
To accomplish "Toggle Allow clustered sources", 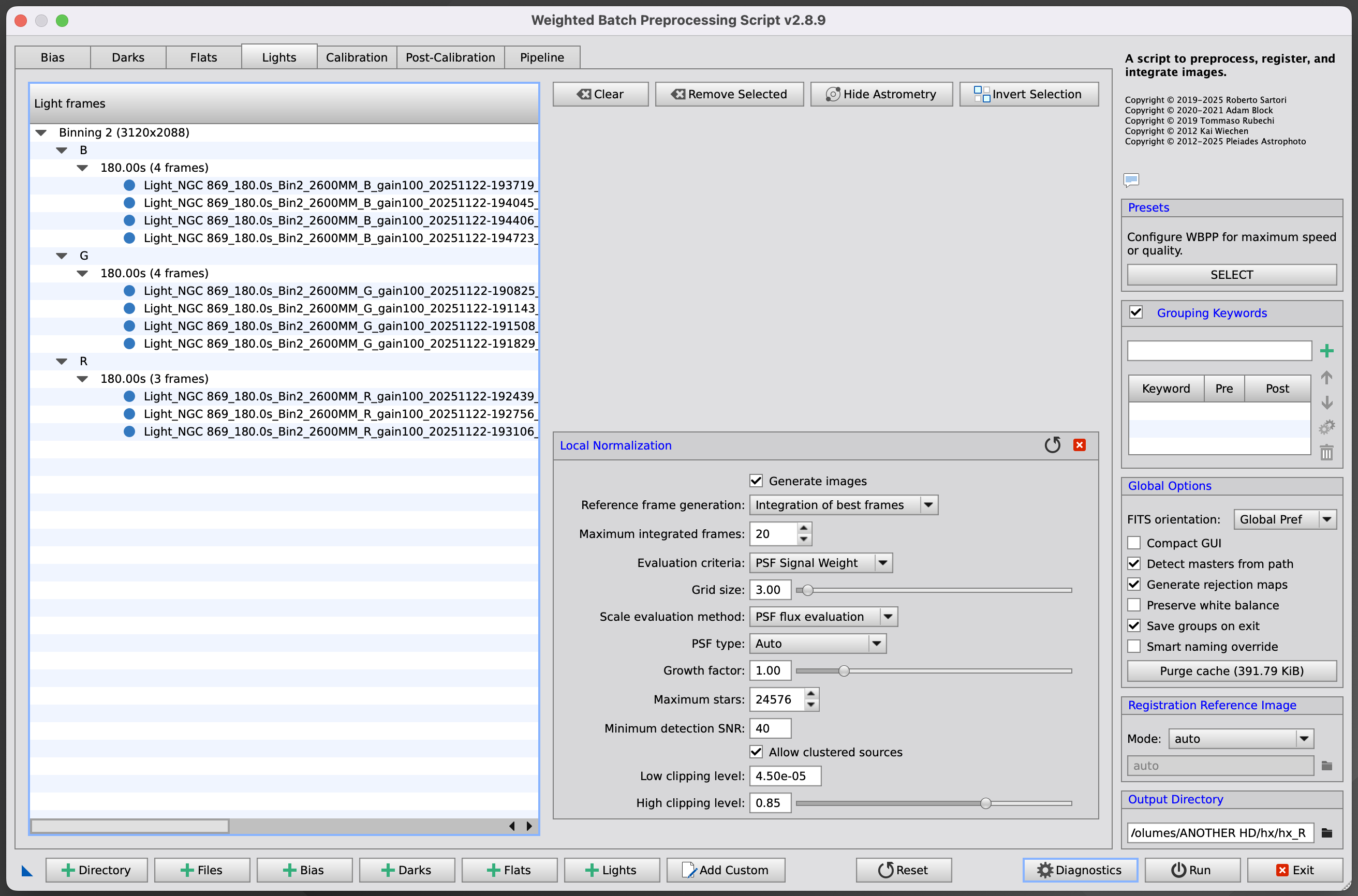I will coord(756,752).
